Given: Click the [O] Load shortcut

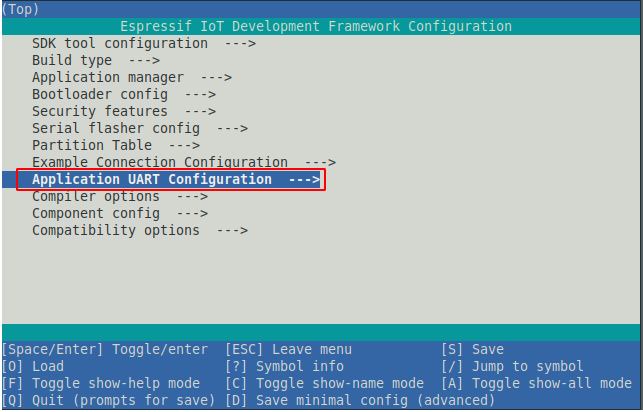Looking at the screenshot, I should (x=33, y=366).
